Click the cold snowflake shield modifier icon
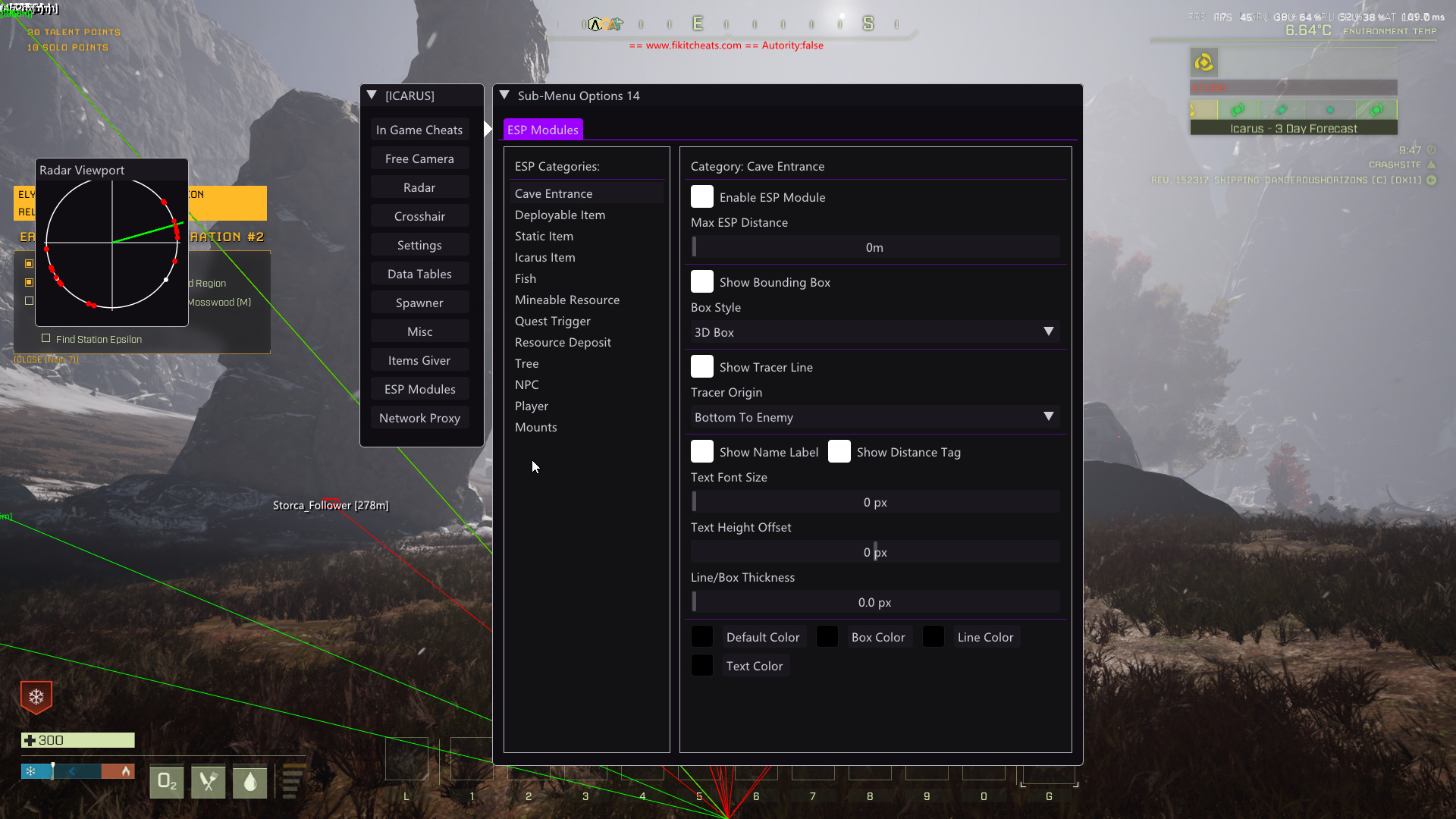 coord(36,697)
